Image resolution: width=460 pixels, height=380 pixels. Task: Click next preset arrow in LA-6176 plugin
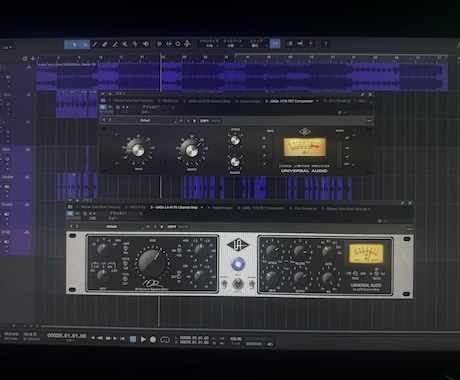[76, 227]
